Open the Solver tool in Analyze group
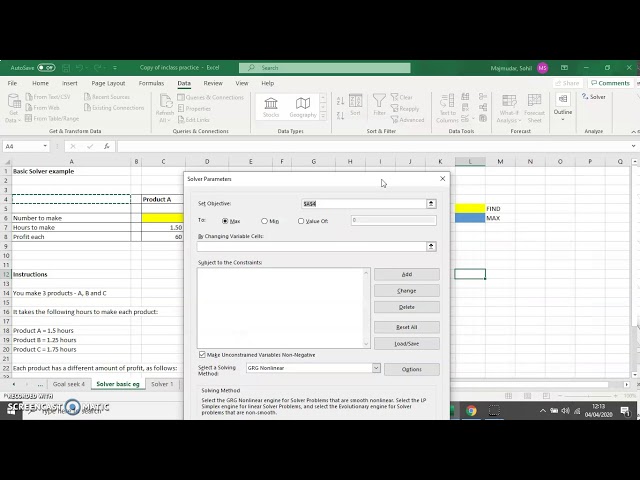640x480 pixels. [x=594, y=97]
